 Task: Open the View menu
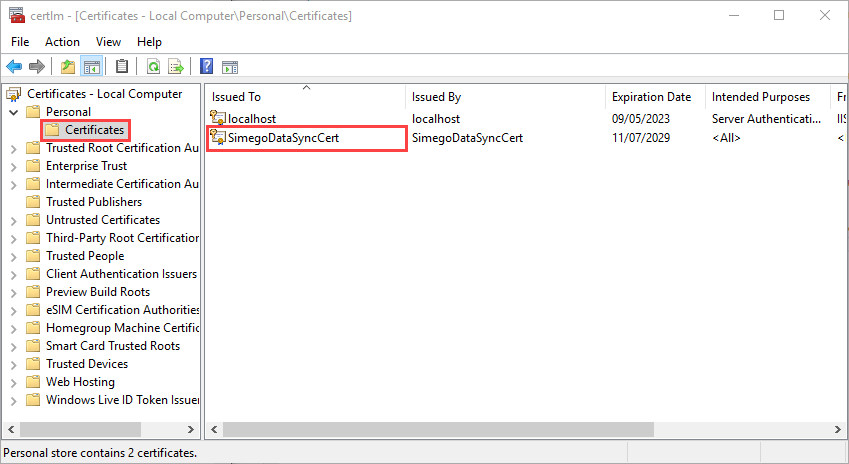(108, 42)
